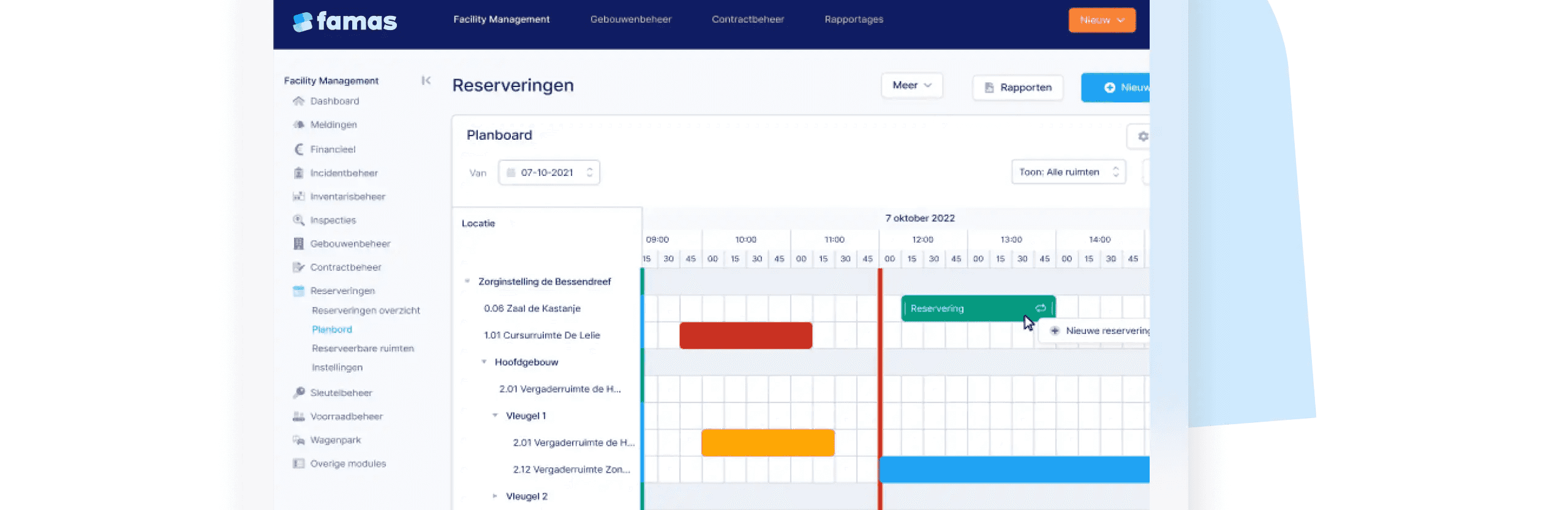This screenshot has width=1568, height=510.
Task: Open Reserveringen overzicht submenu
Action: click(366, 310)
